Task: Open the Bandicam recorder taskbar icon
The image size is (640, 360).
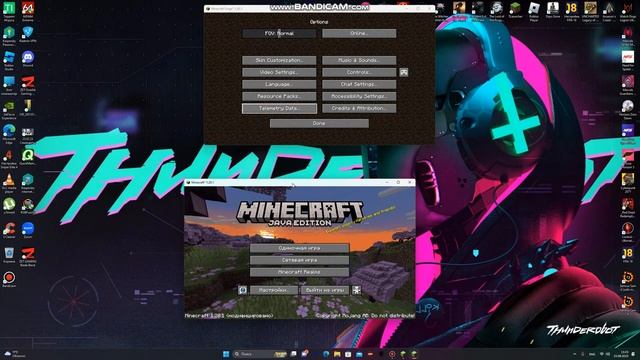Action: tap(392, 354)
